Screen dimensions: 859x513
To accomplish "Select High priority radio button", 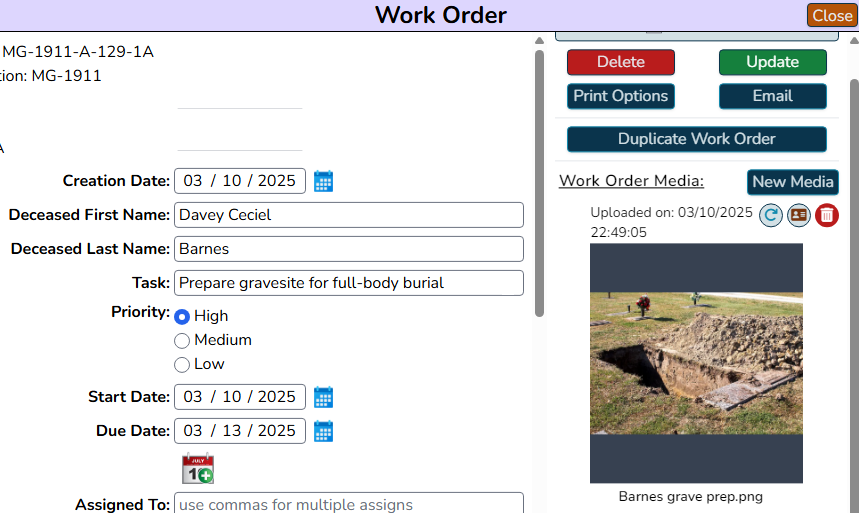I will tap(182, 317).
